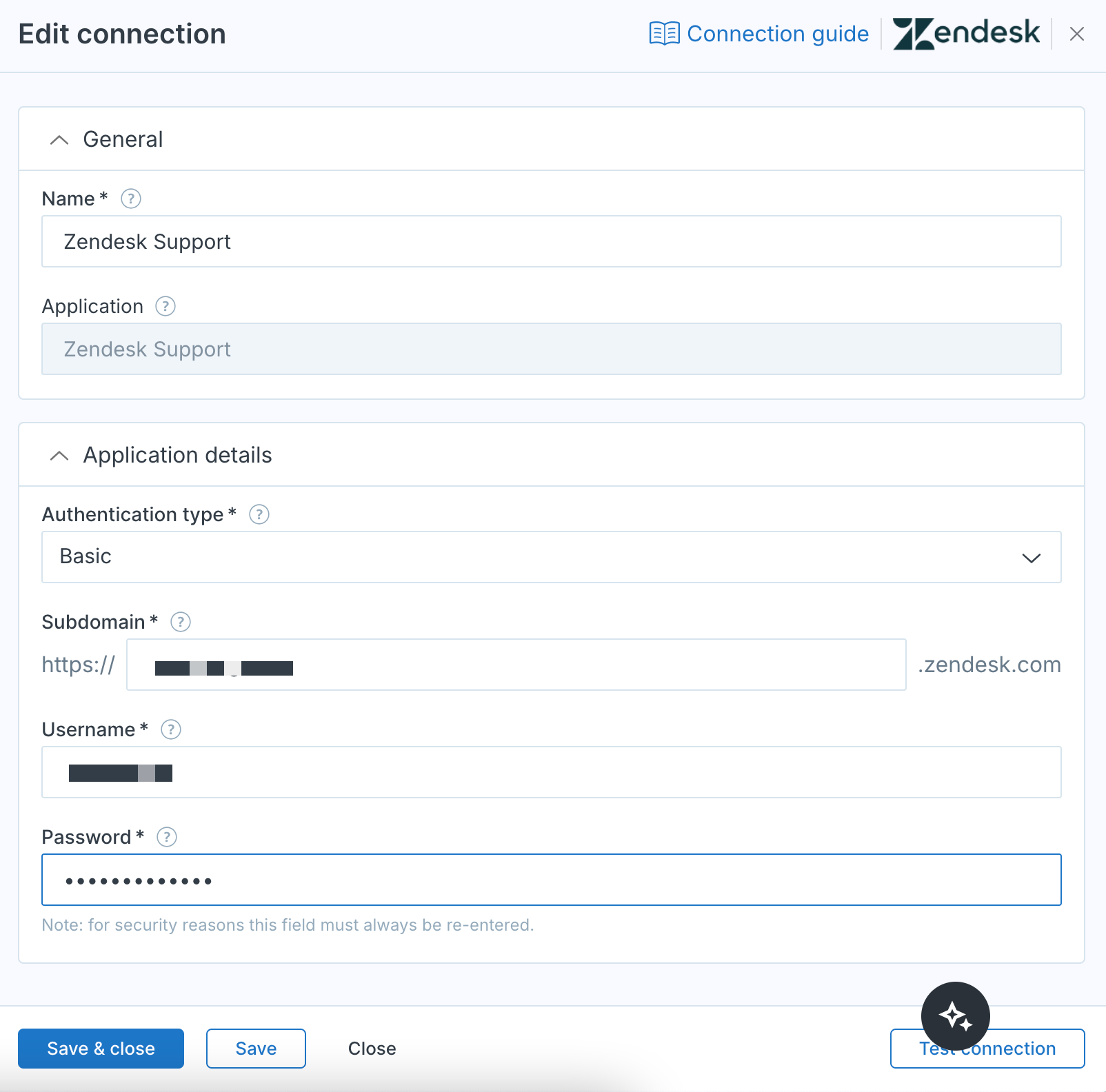Click the Save button
The width and height of the screenshot is (1106, 1092).
tap(256, 1049)
